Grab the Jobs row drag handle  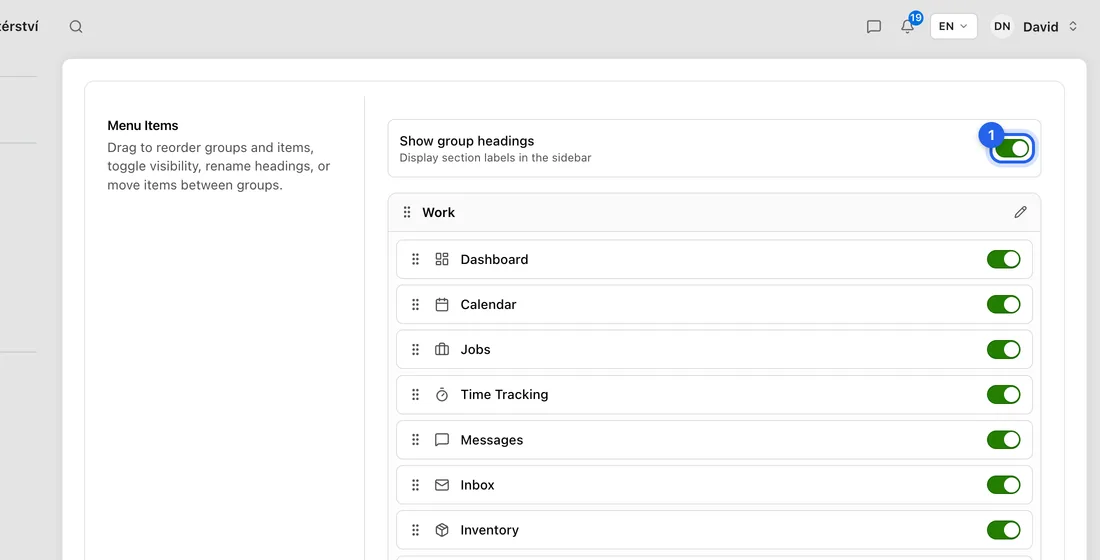click(415, 349)
